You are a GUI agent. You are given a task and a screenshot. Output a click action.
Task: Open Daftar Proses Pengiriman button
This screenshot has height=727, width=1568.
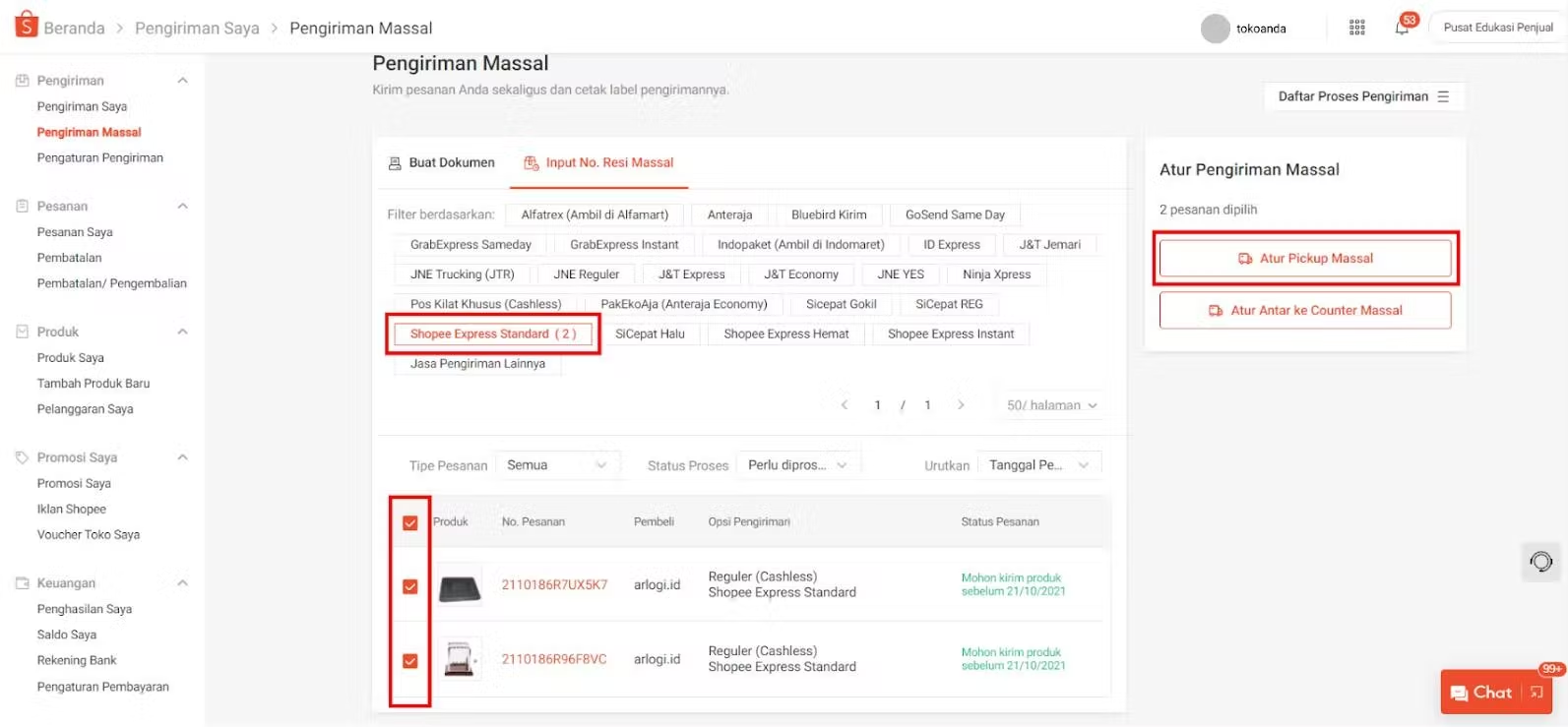pyautogui.click(x=1364, y=96)
